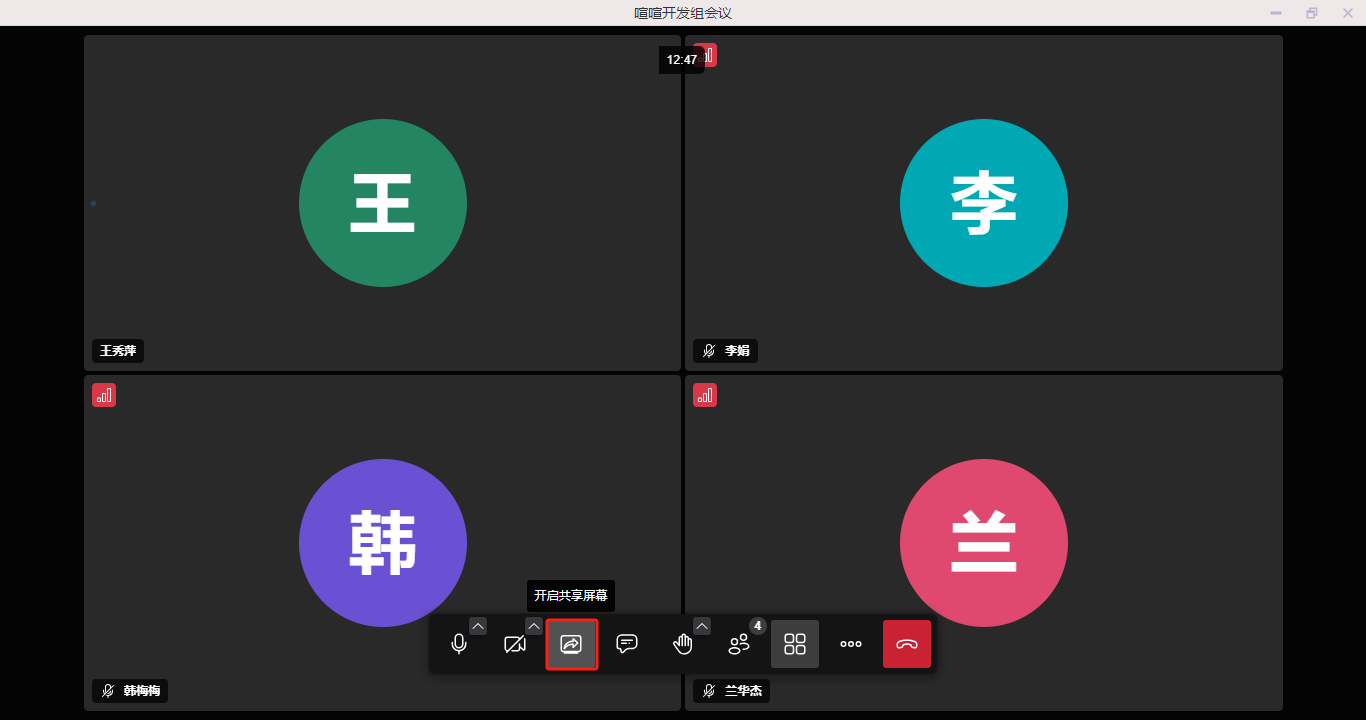Select 王秀萍's video tile avatar
Screen dimensions: 1366x720
click(383, 203)
